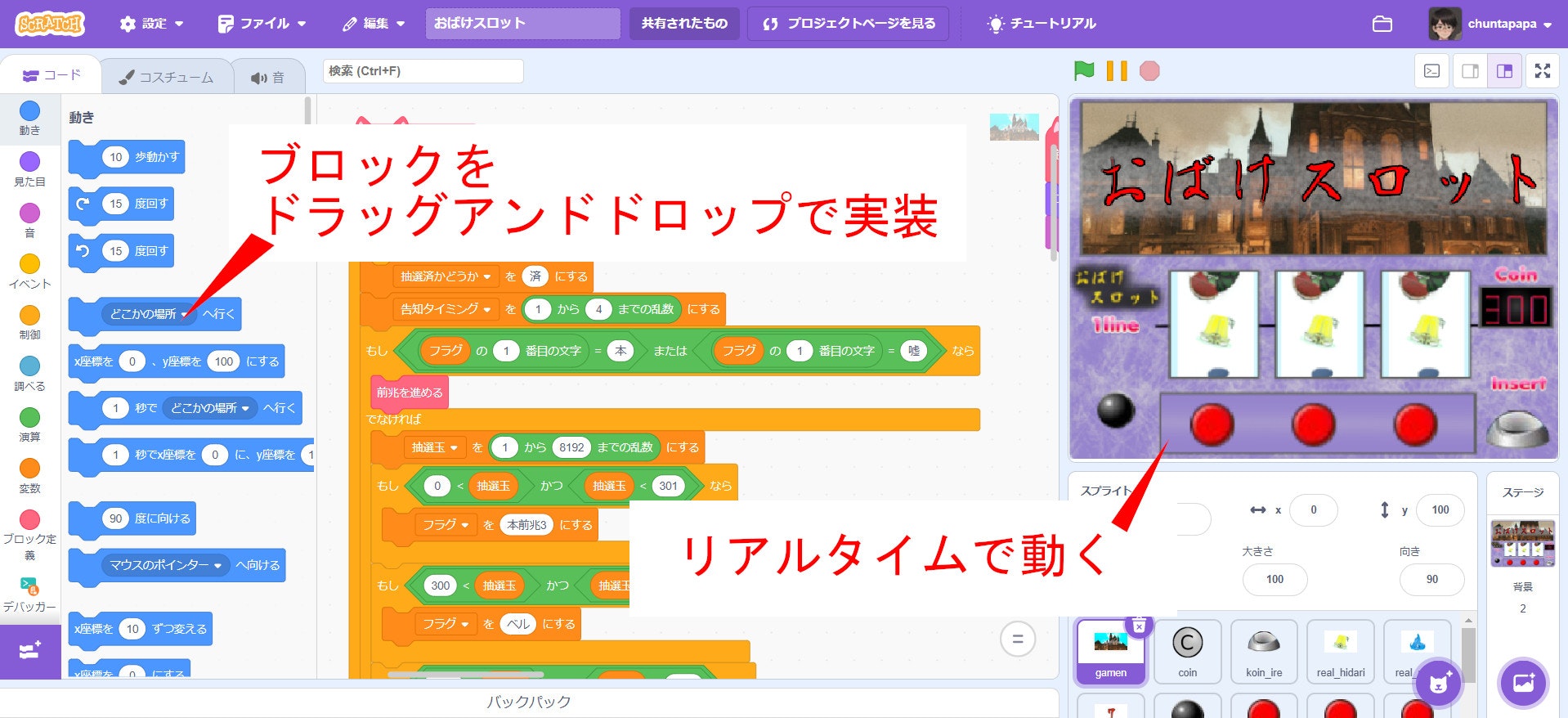Image resolution: width=1568 pixels, height=718 pixels.
Task: Click the 向き direction field showing 90
Action: pos(1432,579)
